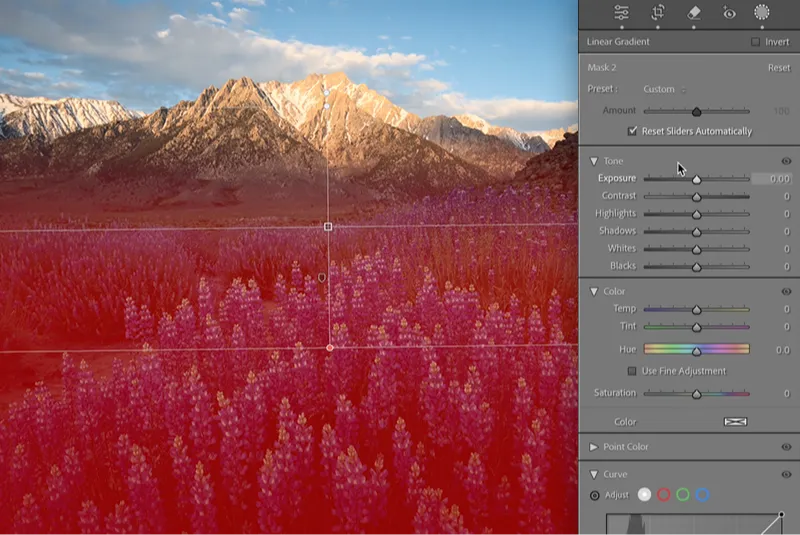Select the Curve target adjustment tool
The width and height of the screenshot is (800, 535).
[x=594, y=495]
